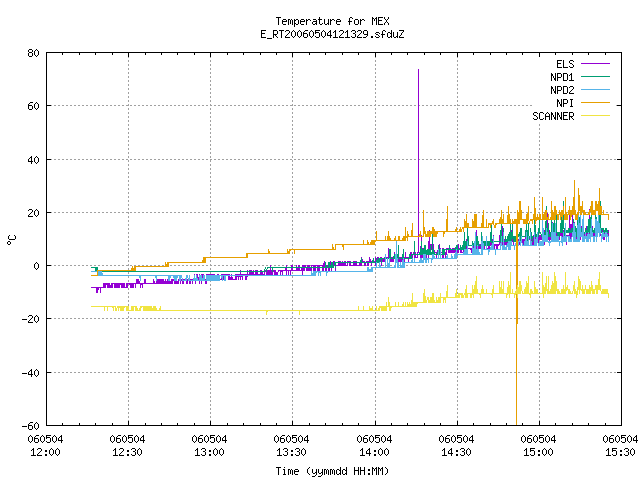Click the y-axis label '40'
Screen dimensions: 640x480
coord(33,160)
